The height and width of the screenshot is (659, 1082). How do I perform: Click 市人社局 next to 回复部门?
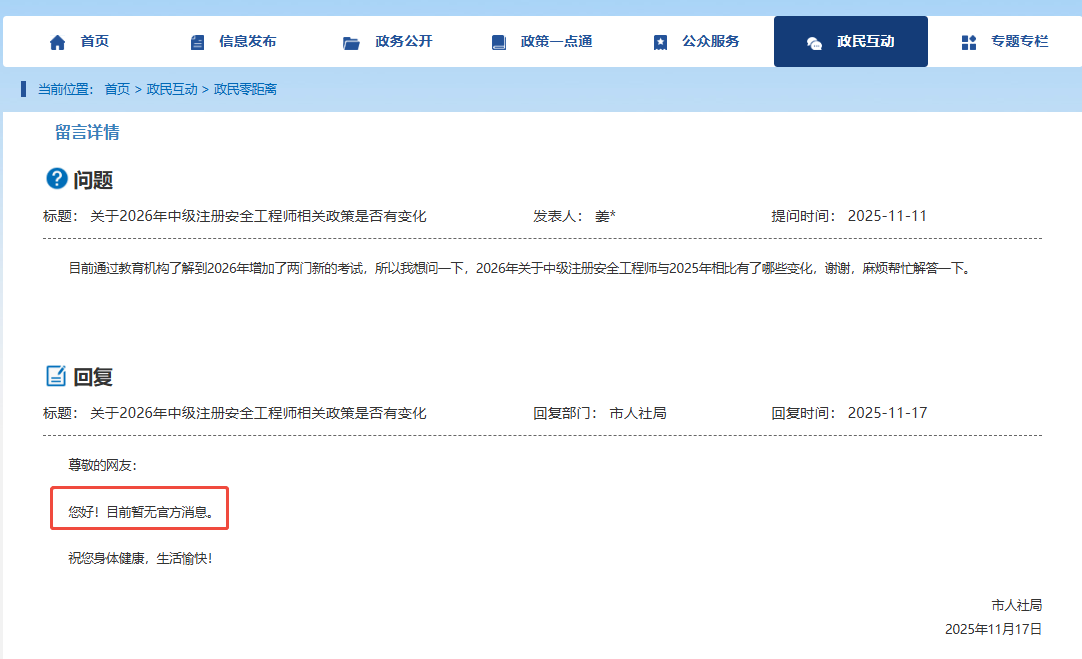[638, 413]
